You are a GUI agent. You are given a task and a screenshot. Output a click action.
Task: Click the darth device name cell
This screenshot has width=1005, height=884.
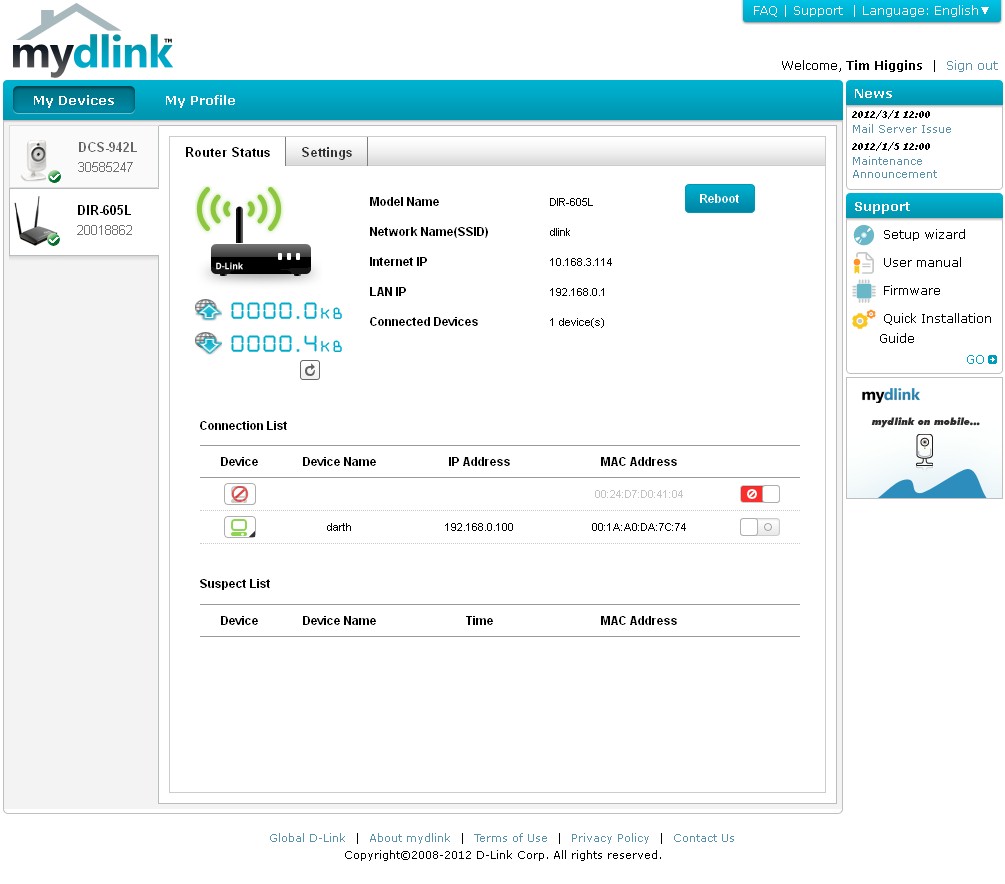[338, 527]
